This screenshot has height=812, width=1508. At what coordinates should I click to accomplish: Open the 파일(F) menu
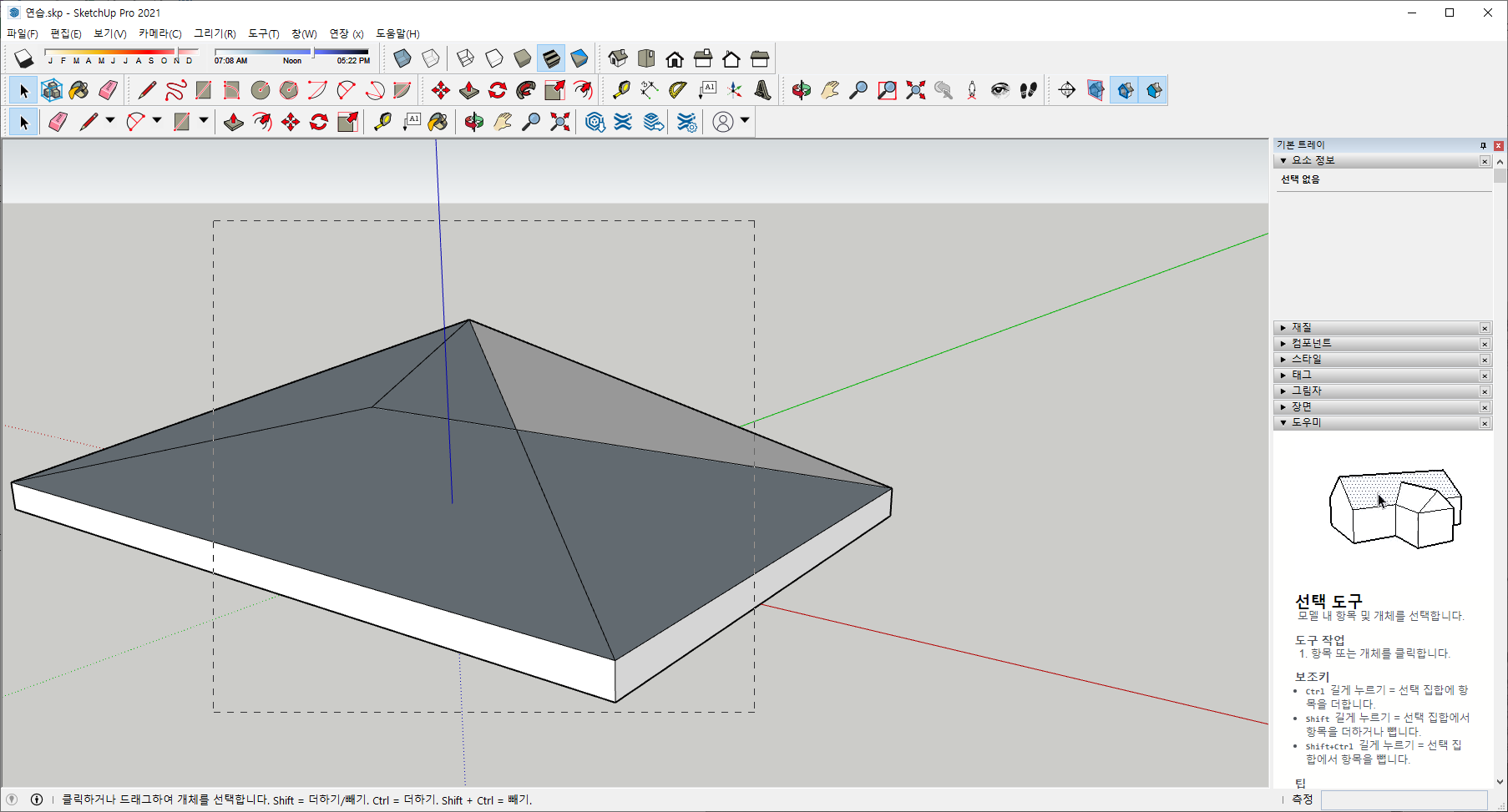pyautogui.click(x=23, y=34)
